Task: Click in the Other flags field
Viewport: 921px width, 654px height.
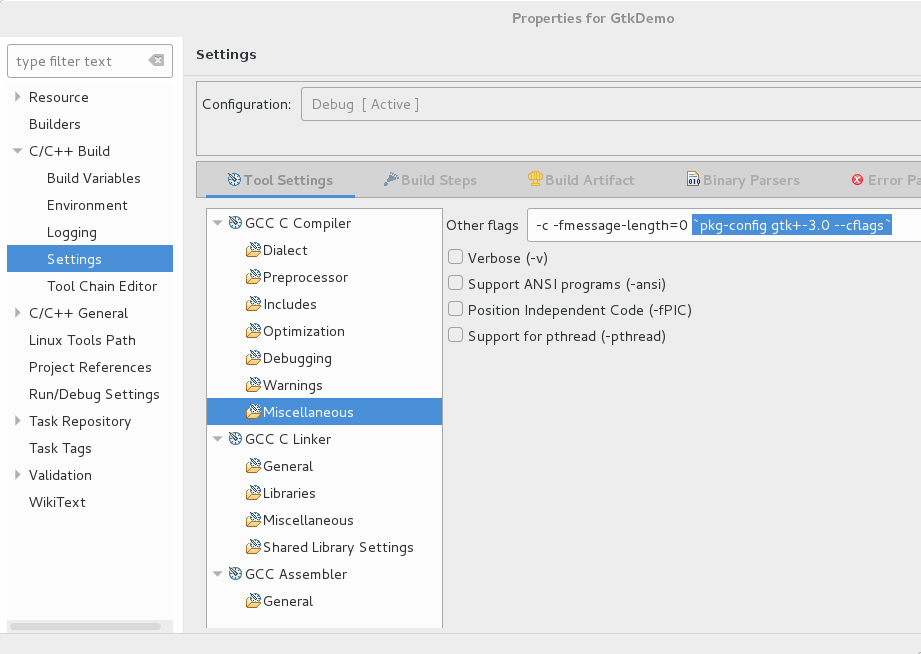Action: tap(724, 225)
